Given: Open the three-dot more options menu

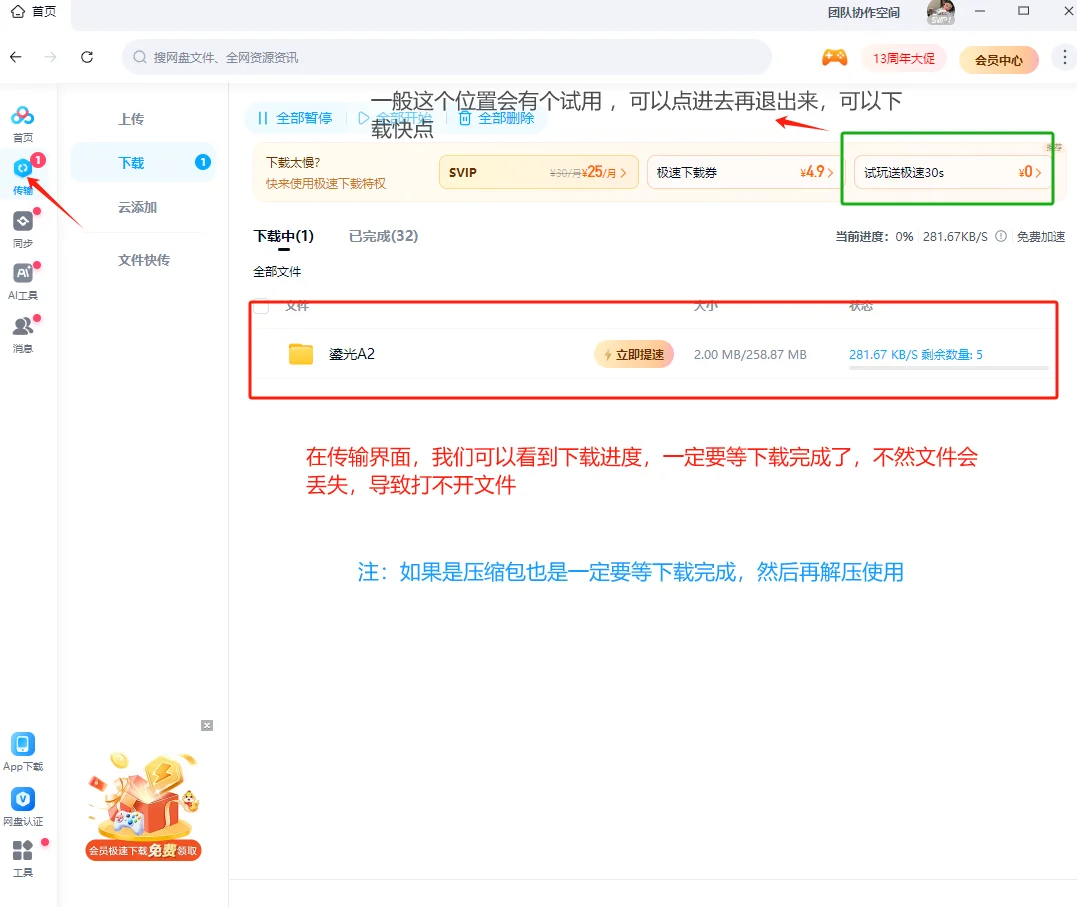Looking at the screenshot, I should click(x=1064, y=58).
